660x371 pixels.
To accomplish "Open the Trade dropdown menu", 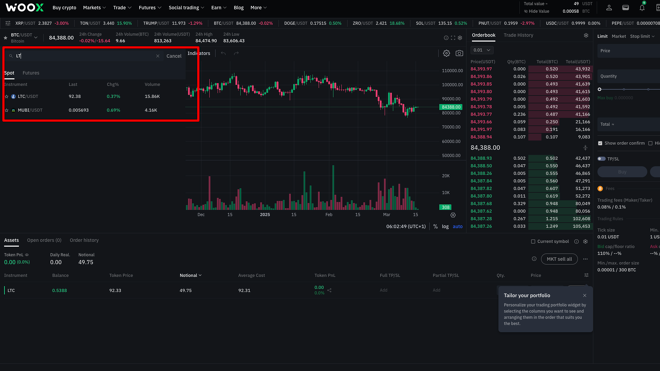I will click(x=122, y=8).
